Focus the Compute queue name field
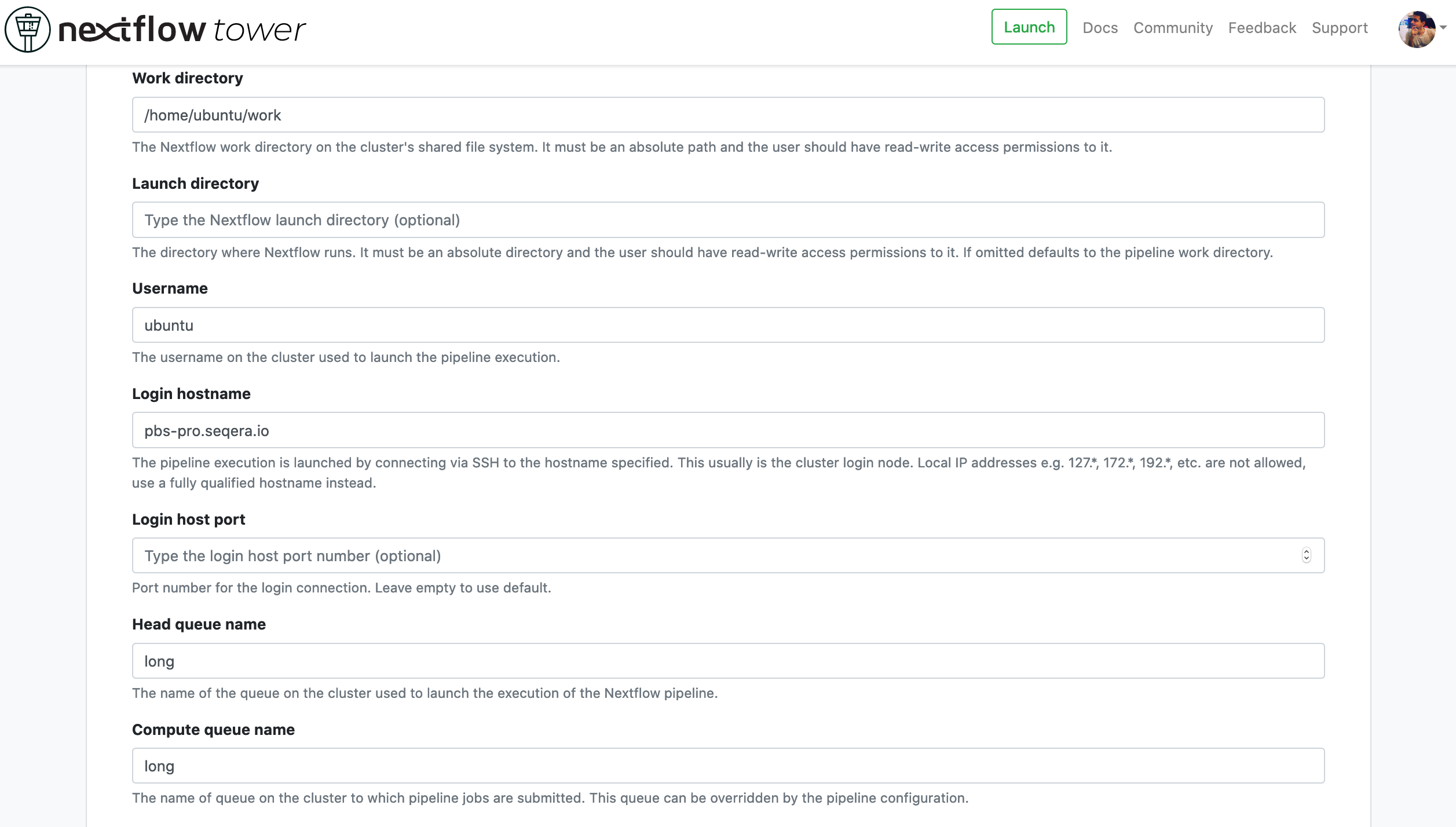 tap(728, 766)
